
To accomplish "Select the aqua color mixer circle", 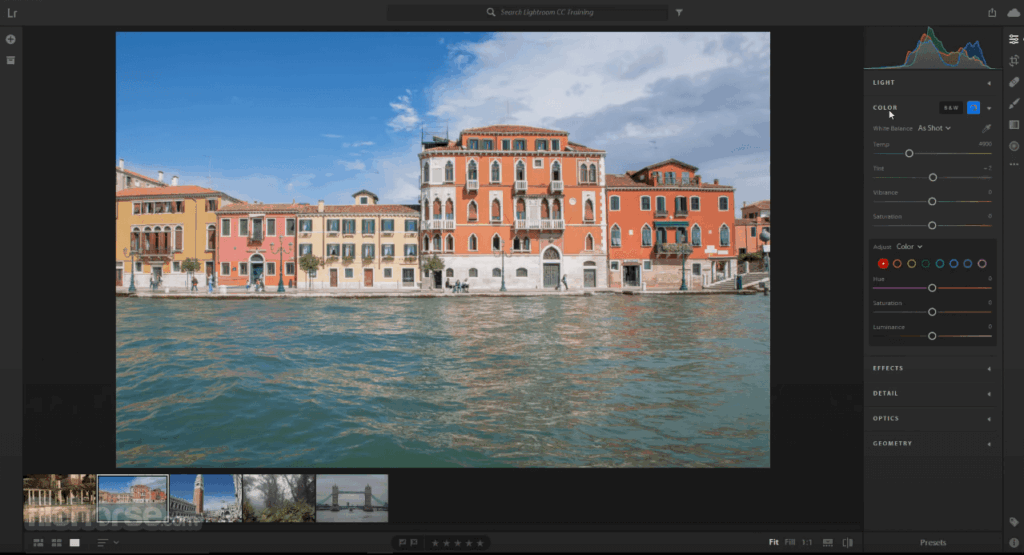I will (x=940, y=264).
